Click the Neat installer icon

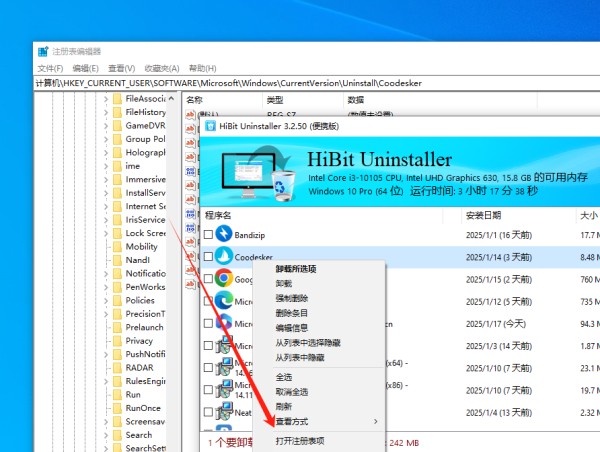point(224,411)
